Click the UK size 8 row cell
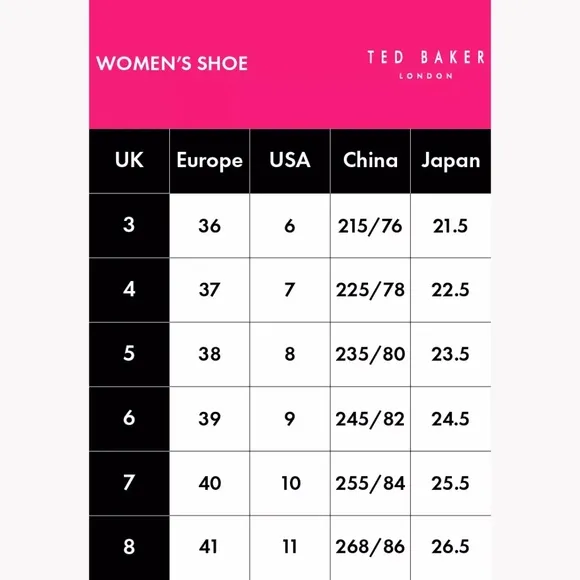Viewport: 580px width, 580px height. [x=129, y=547]
